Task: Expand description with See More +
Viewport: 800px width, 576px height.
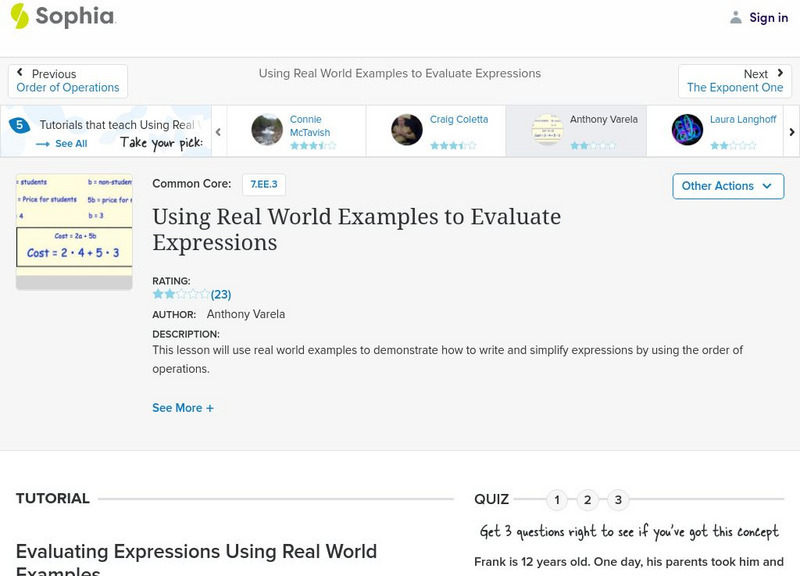Action: (x=183, y=408)
